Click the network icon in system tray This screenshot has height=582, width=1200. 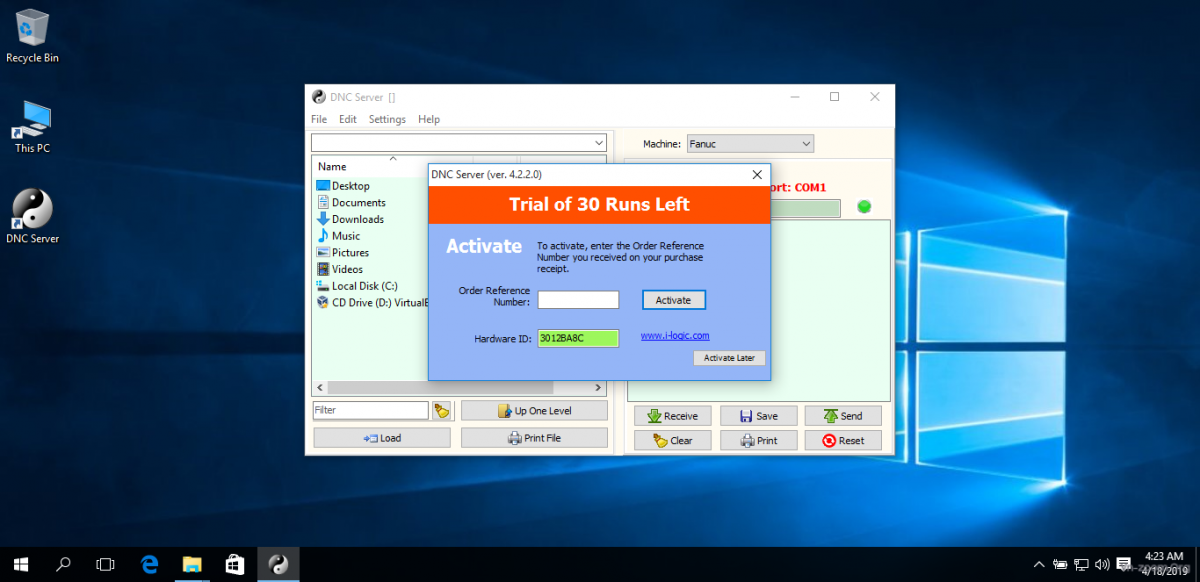click(x=1081, y=565)
